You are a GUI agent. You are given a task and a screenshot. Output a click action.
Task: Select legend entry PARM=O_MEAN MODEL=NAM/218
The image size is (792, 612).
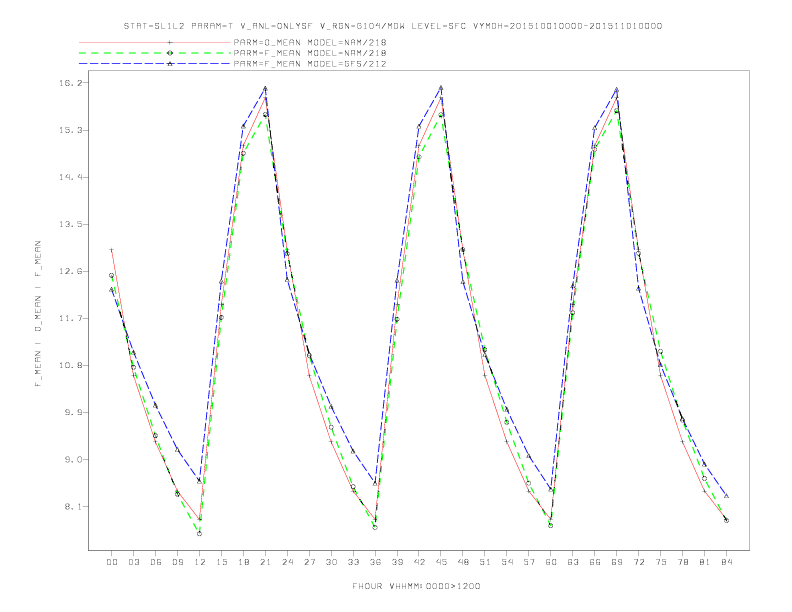point(310,42)
